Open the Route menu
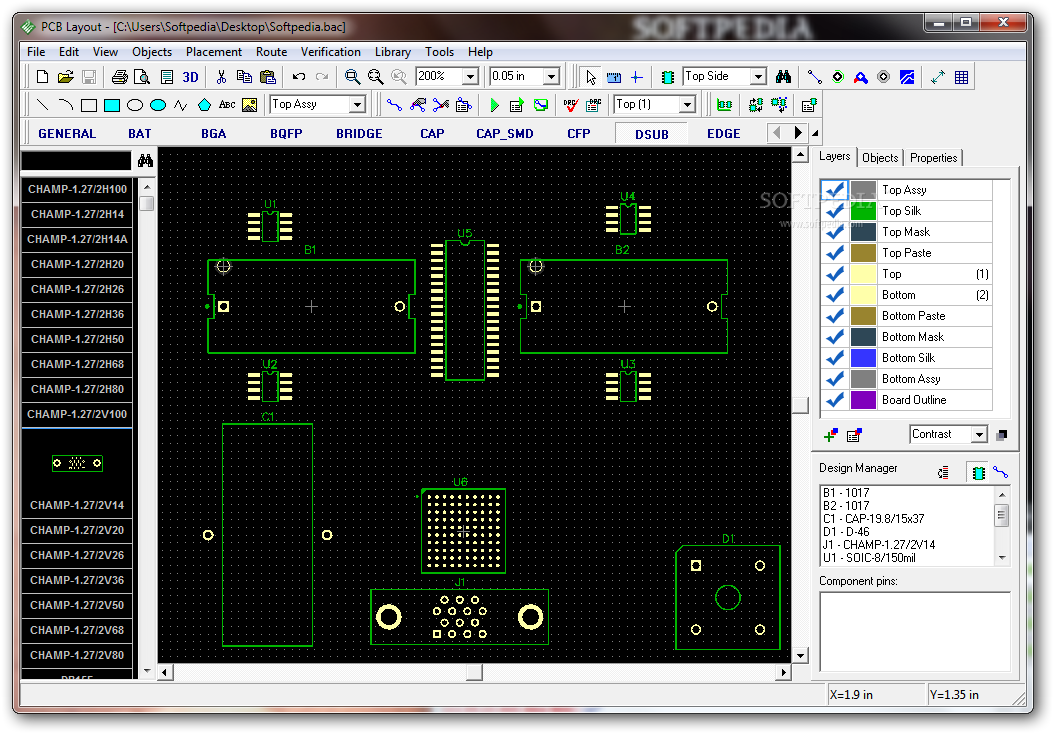Image resolution: width=1054 pixels, height=734 pixels. 272,52
